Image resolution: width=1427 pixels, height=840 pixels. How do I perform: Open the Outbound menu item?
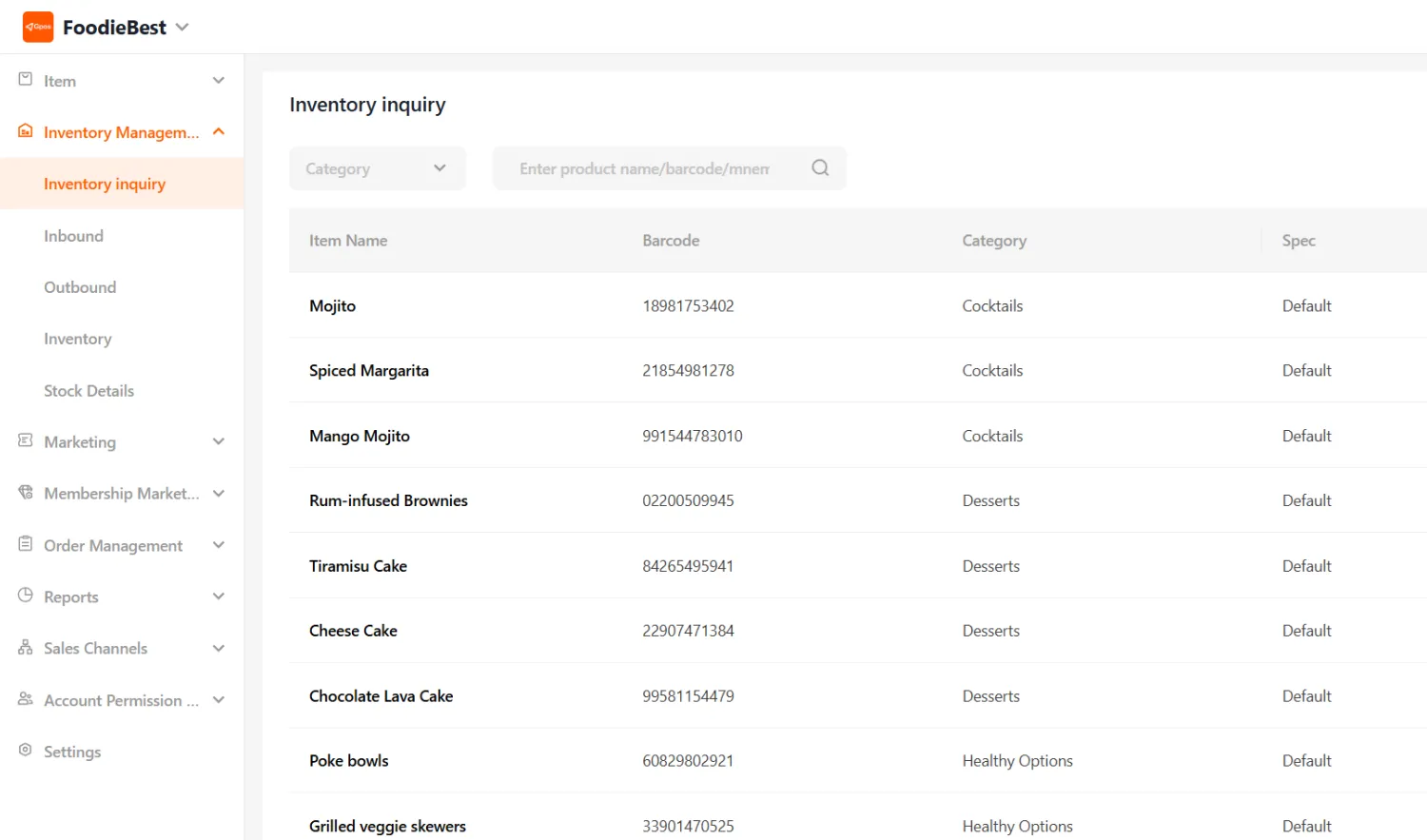point(80,287)
